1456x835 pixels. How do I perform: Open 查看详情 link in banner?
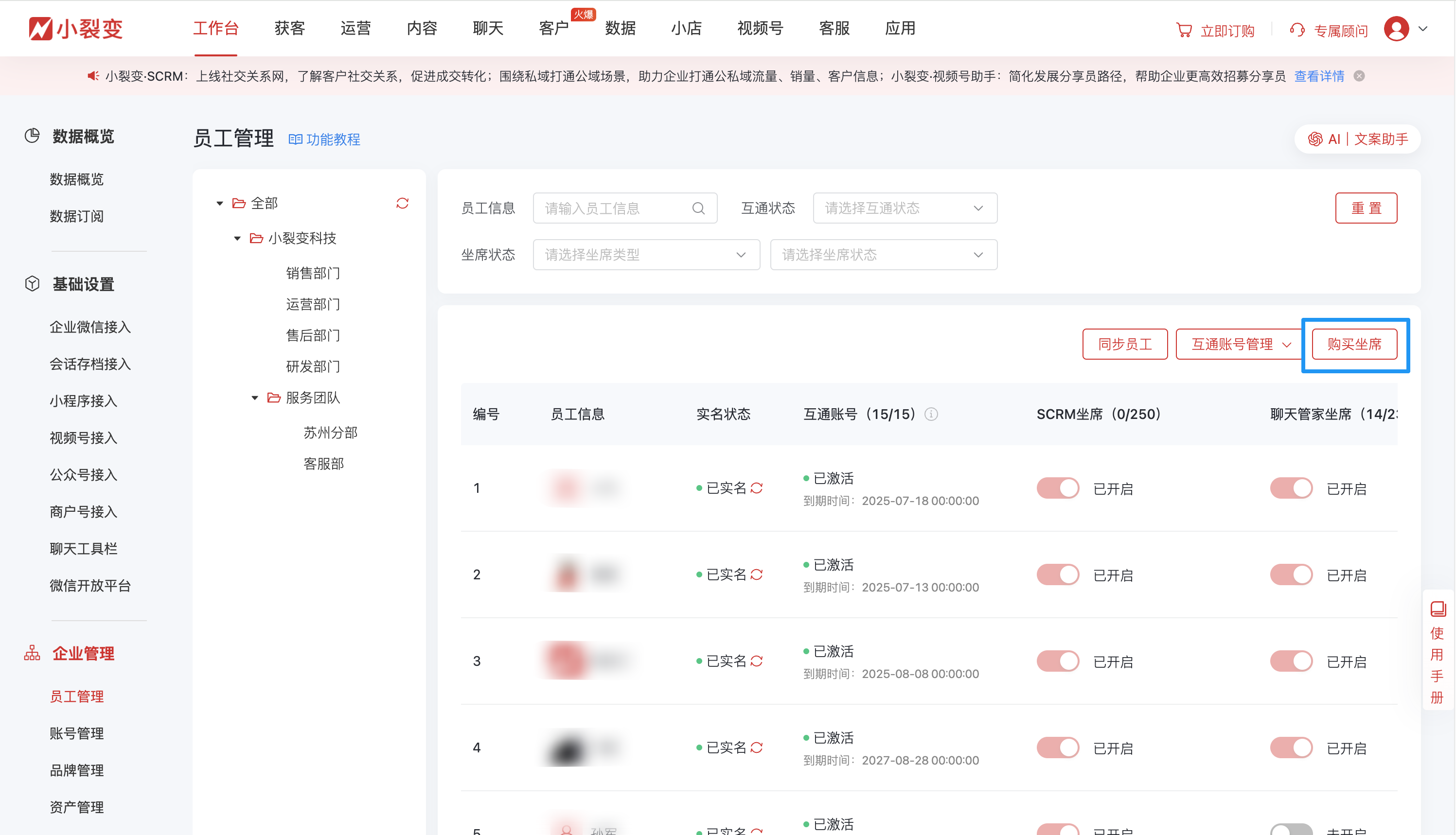click(1319, 76)
